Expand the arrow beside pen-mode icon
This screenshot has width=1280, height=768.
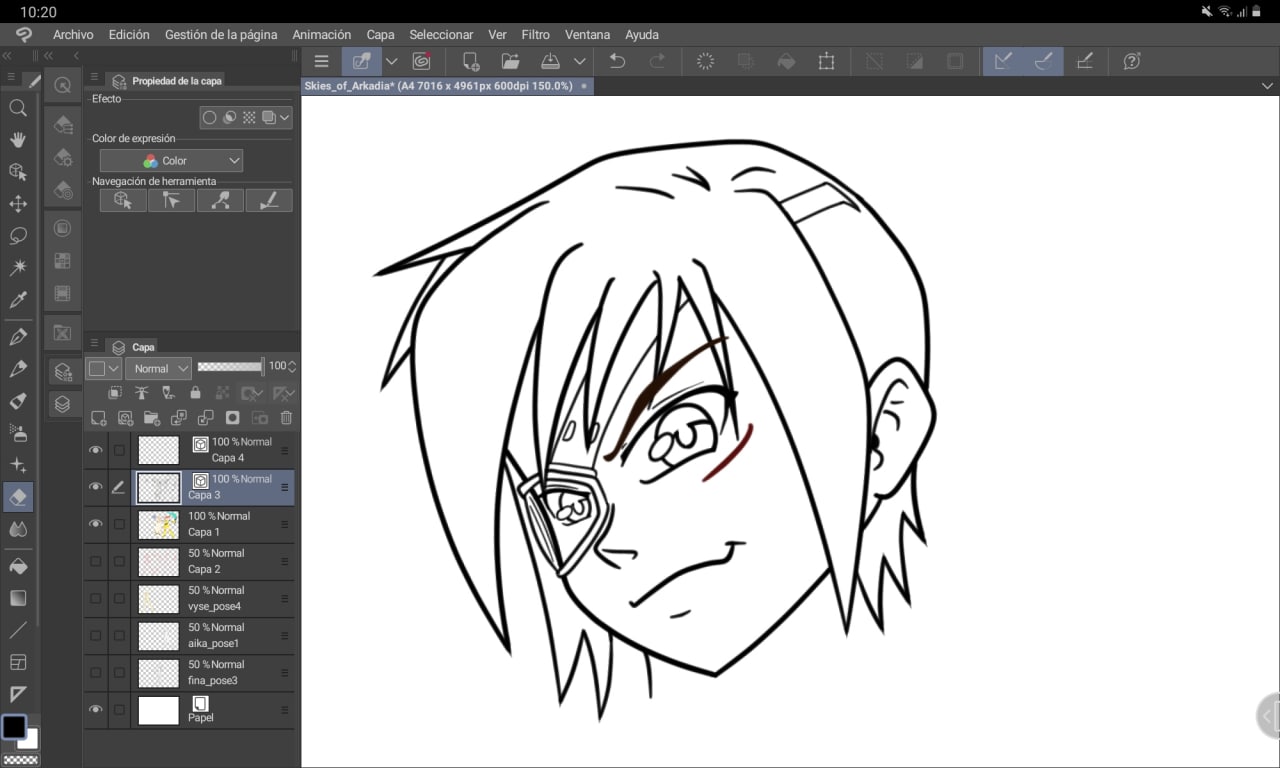point(392,61)
